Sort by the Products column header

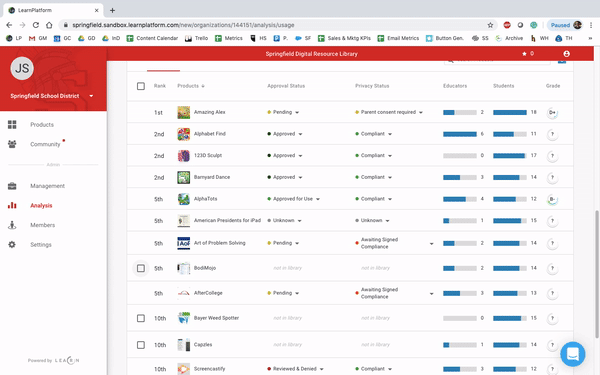(191, 86)
